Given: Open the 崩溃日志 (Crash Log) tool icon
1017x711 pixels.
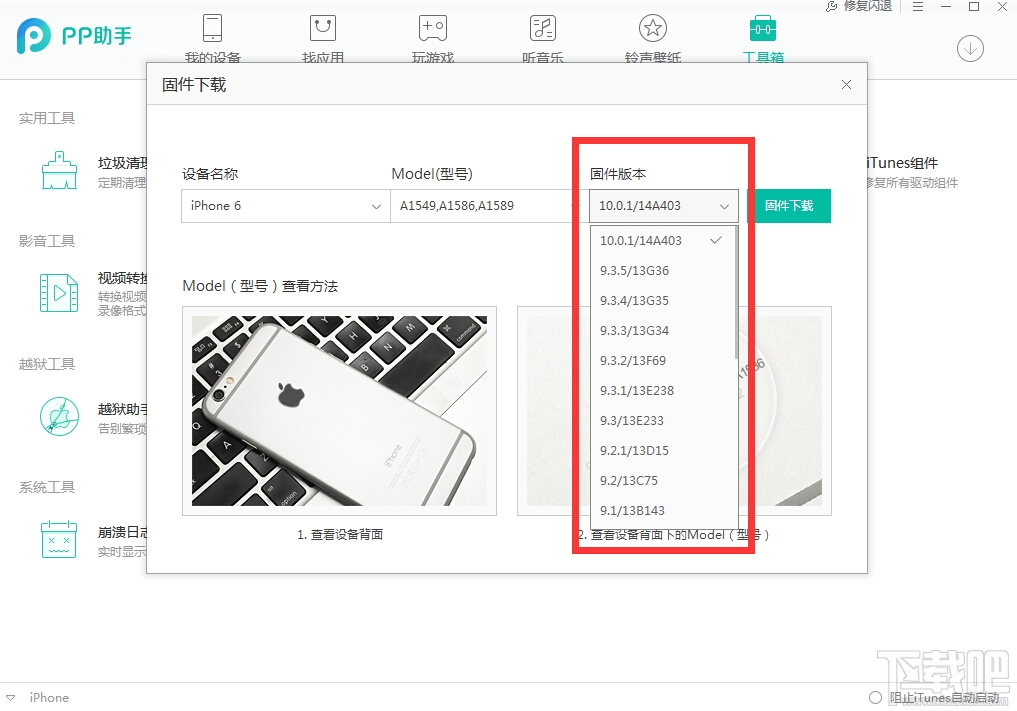Looking at the screenshot, I should (58, 540).
